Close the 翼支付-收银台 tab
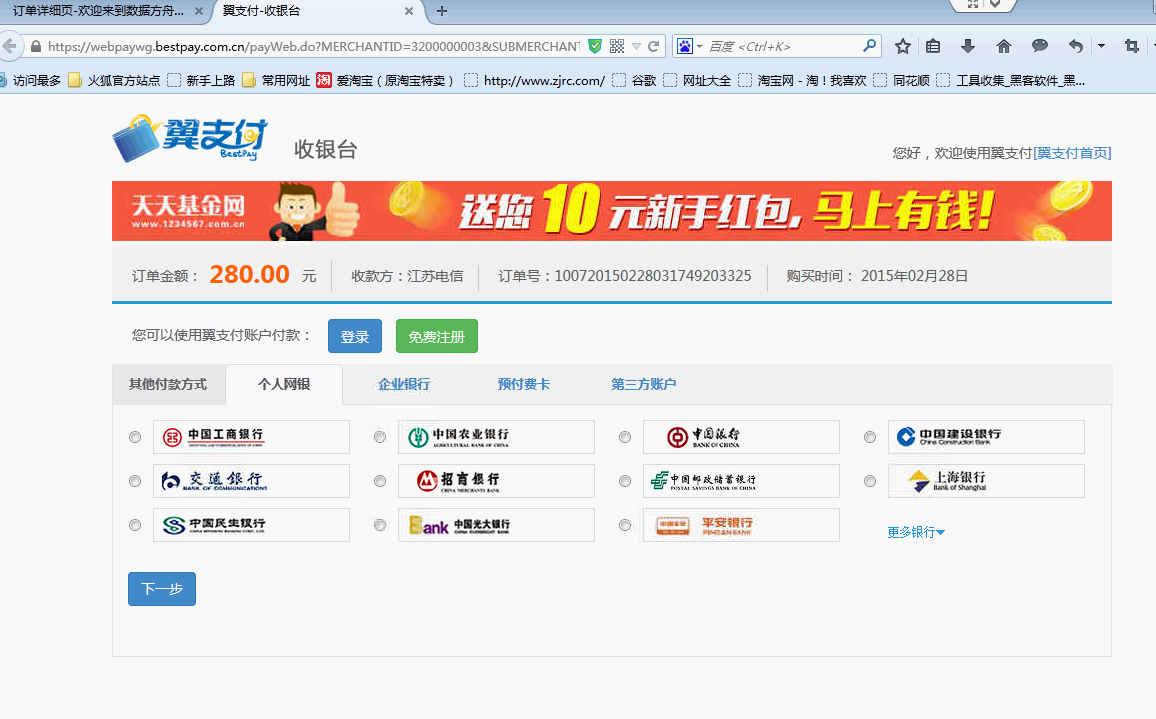 point(409,11)
